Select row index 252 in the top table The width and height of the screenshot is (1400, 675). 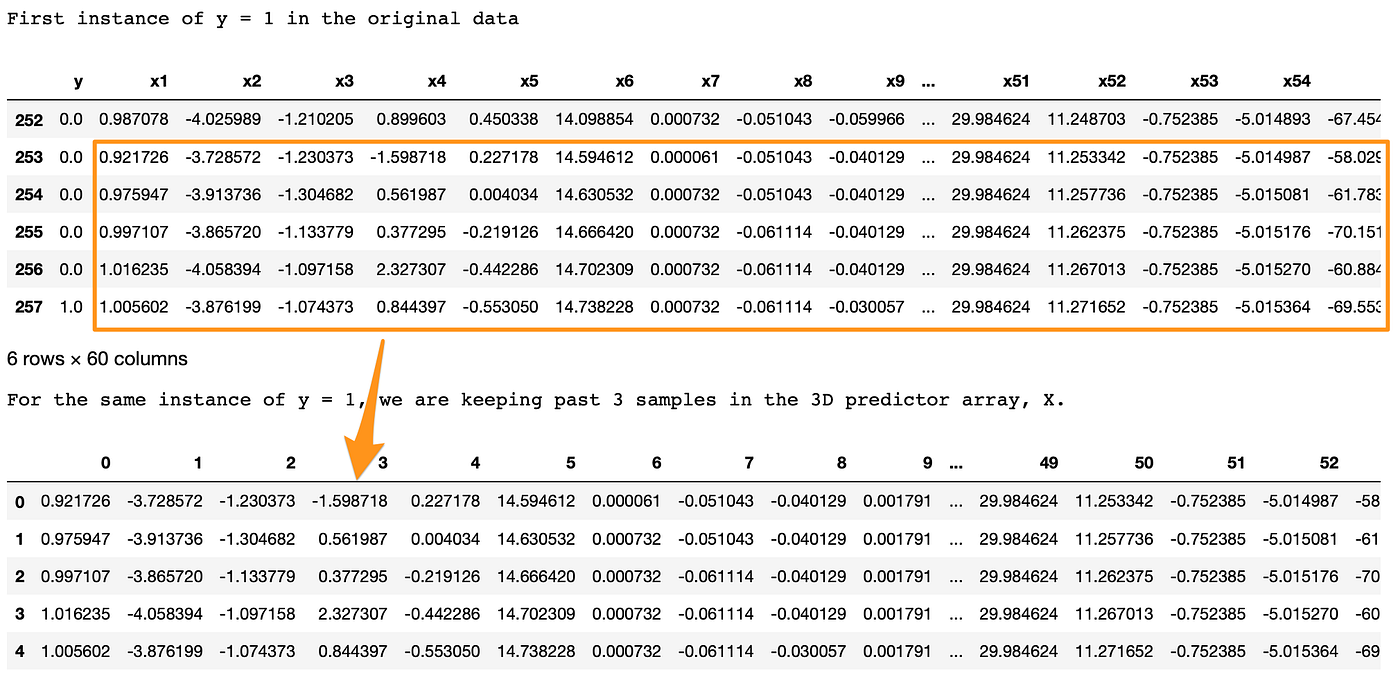(x=27, y=119)
